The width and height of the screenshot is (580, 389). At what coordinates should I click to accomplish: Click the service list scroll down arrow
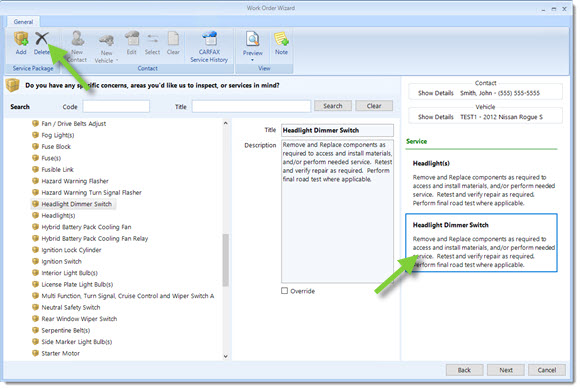tap(226, 356)
